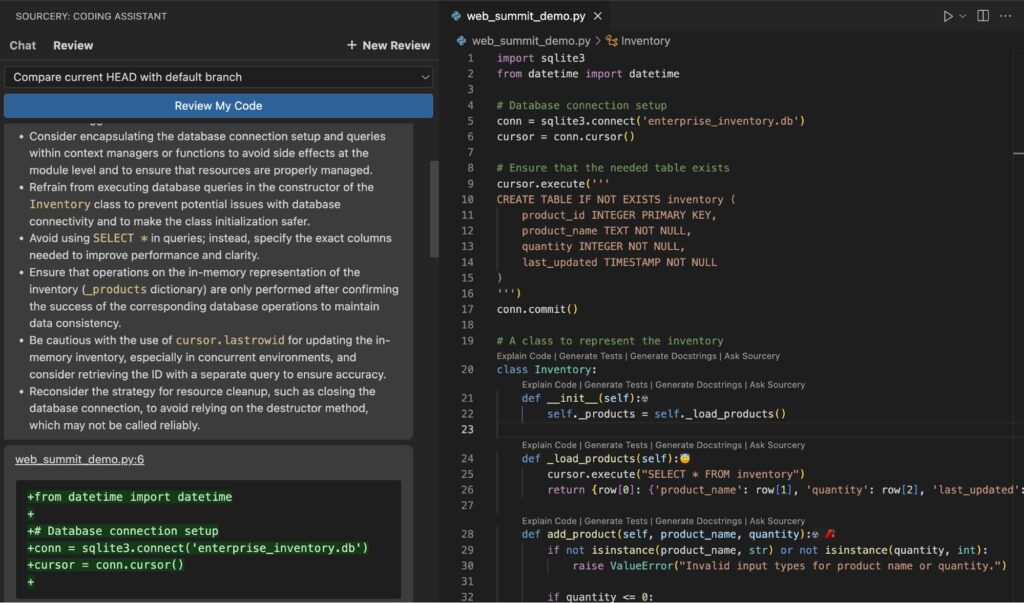Switch to the Chat tab
The image size is (1024, 603).
(x=23, y=45)
